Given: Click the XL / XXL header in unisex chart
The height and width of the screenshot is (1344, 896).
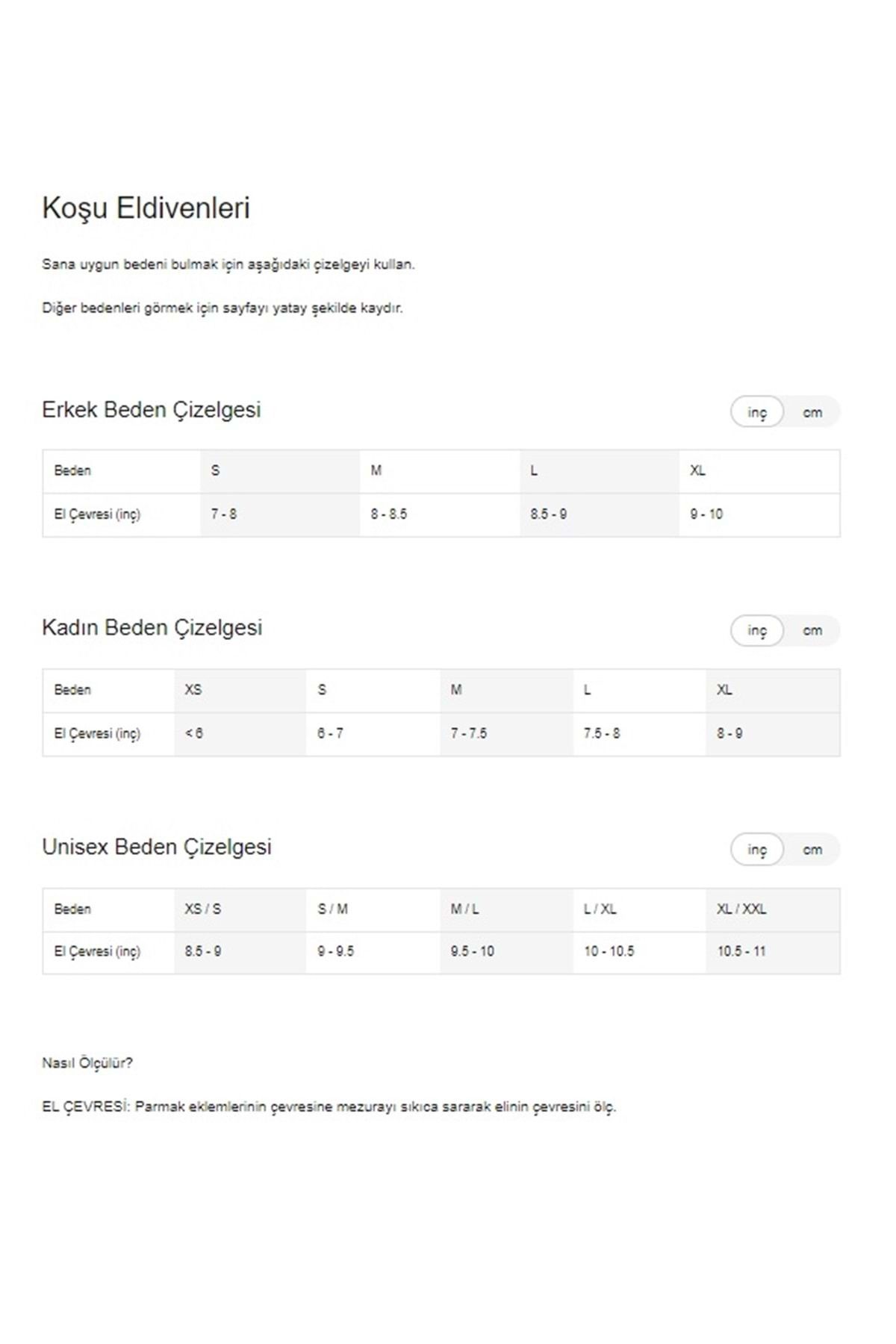Looking at the screenshot, I should pyautogui.click(x=773, y=909).
